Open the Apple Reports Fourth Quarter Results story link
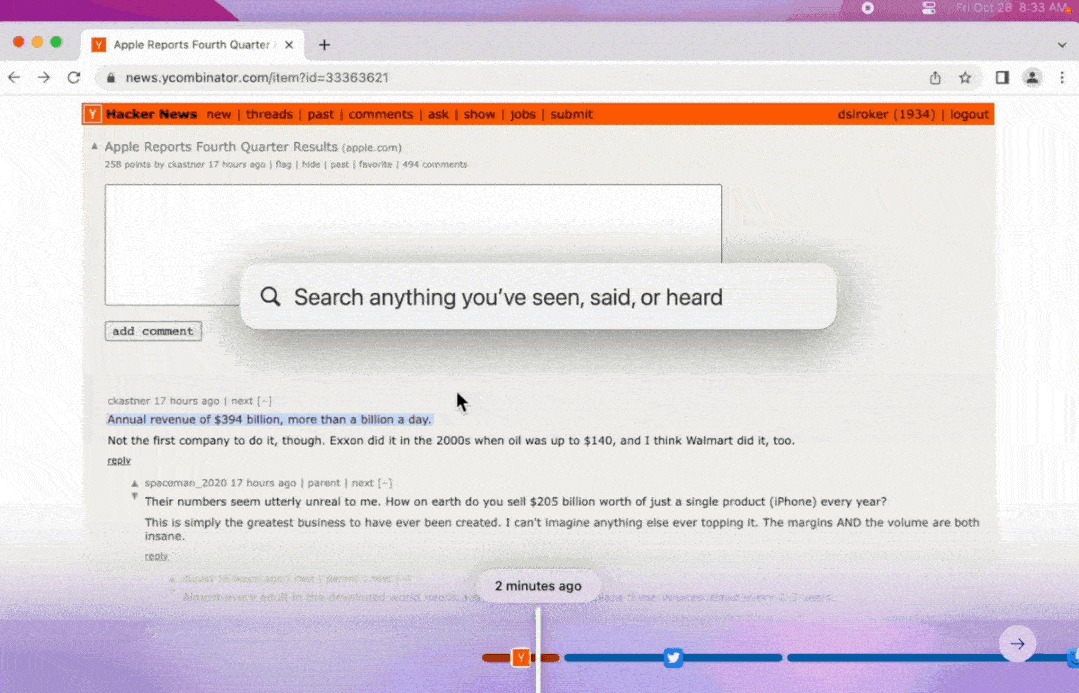This screenshot has width=1079, height=693. coord(221,147)
